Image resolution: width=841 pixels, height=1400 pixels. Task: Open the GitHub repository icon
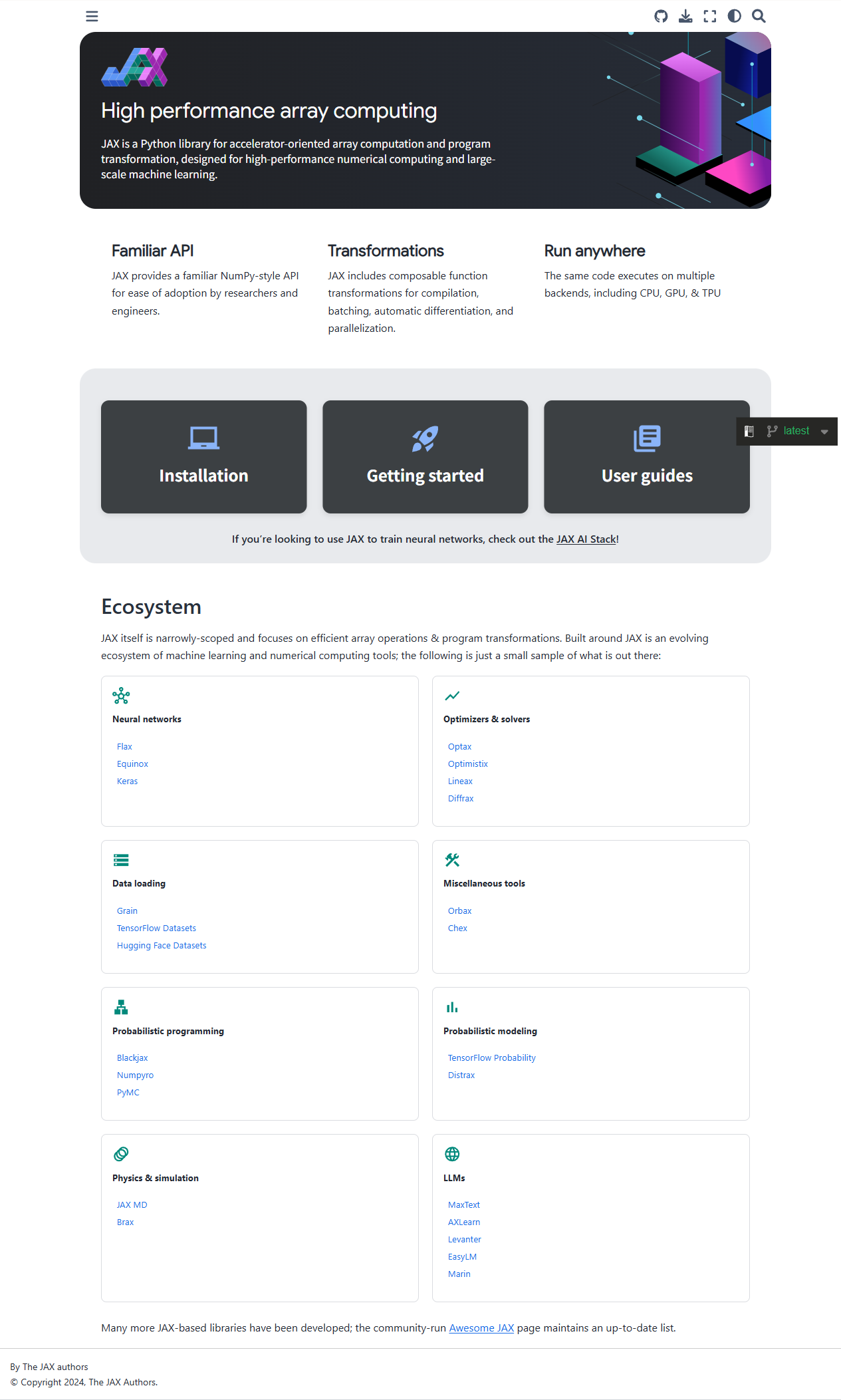[x=661, y=16]
